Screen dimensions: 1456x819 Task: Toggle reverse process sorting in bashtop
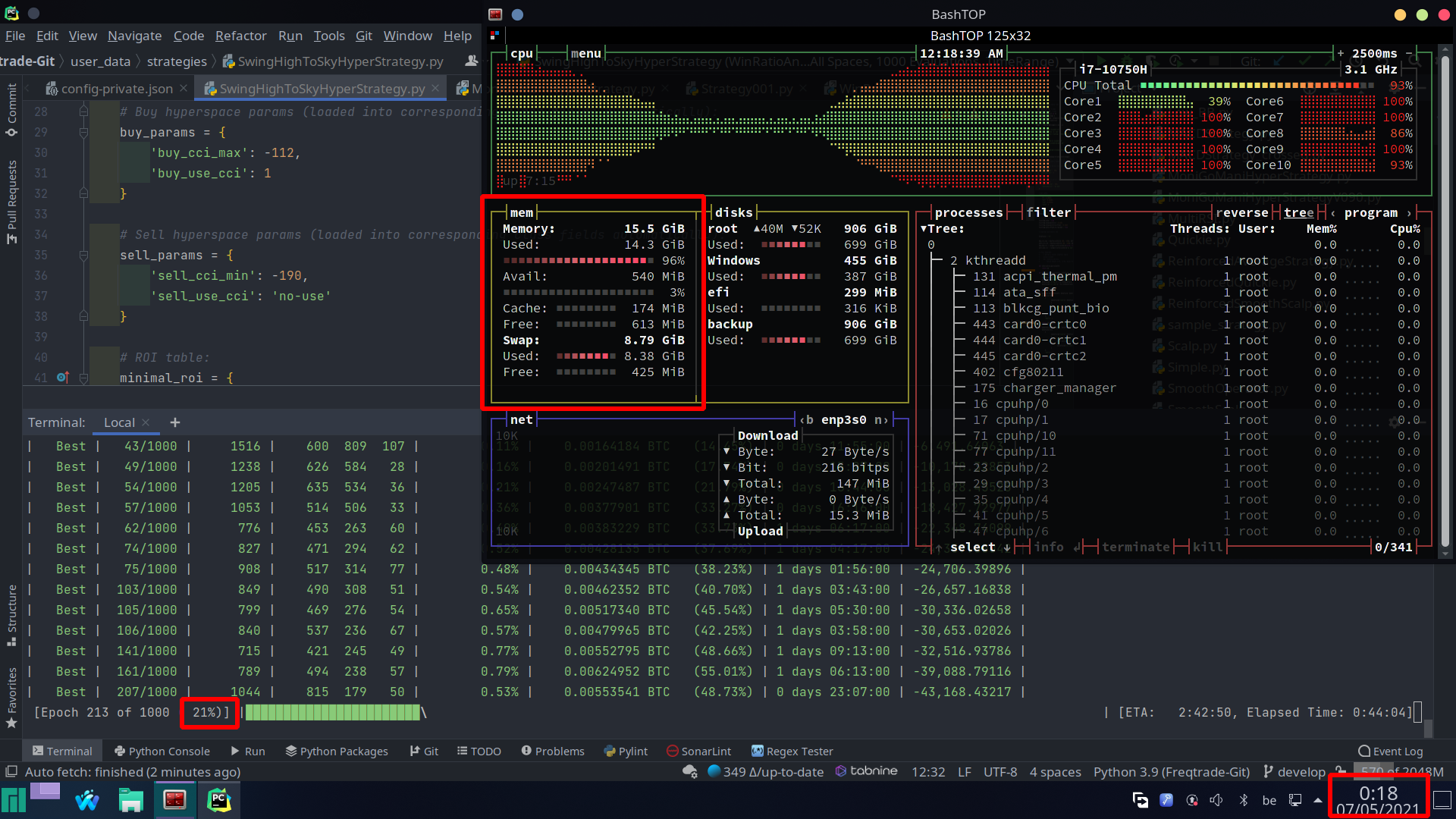[1242, 213]
